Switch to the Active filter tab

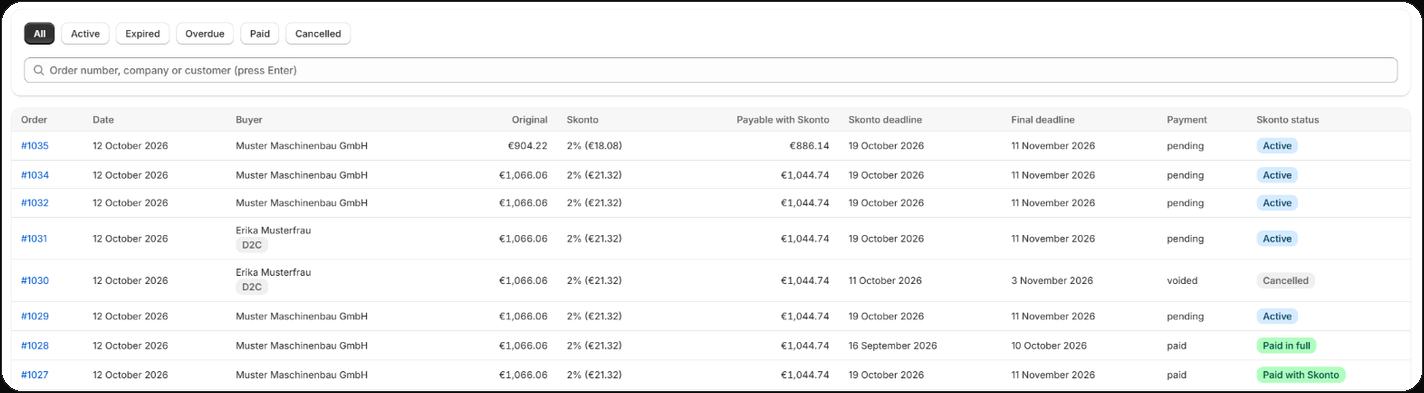click(x=85, y=34)
